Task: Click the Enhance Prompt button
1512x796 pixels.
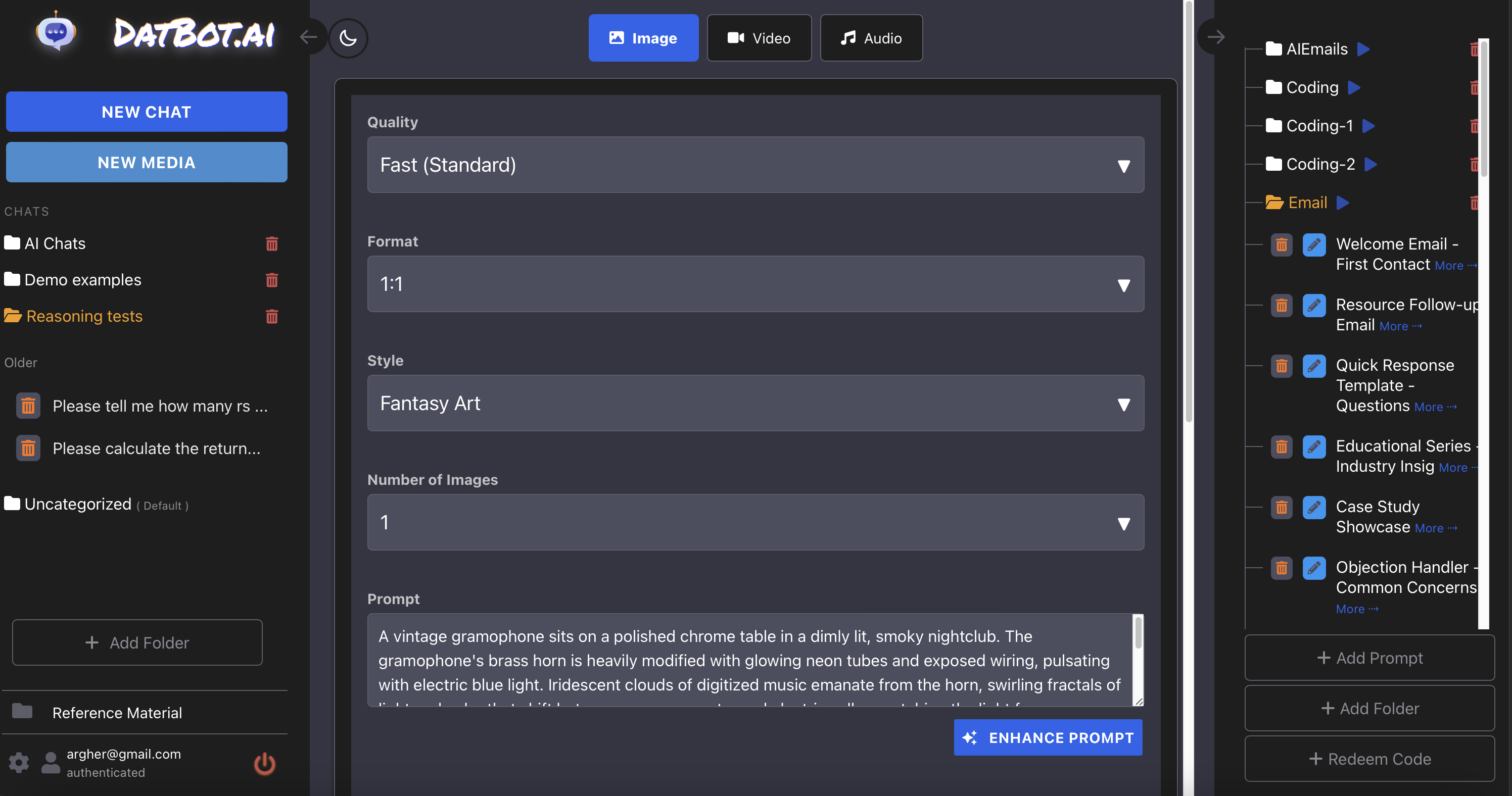Action: [1048, 737]
